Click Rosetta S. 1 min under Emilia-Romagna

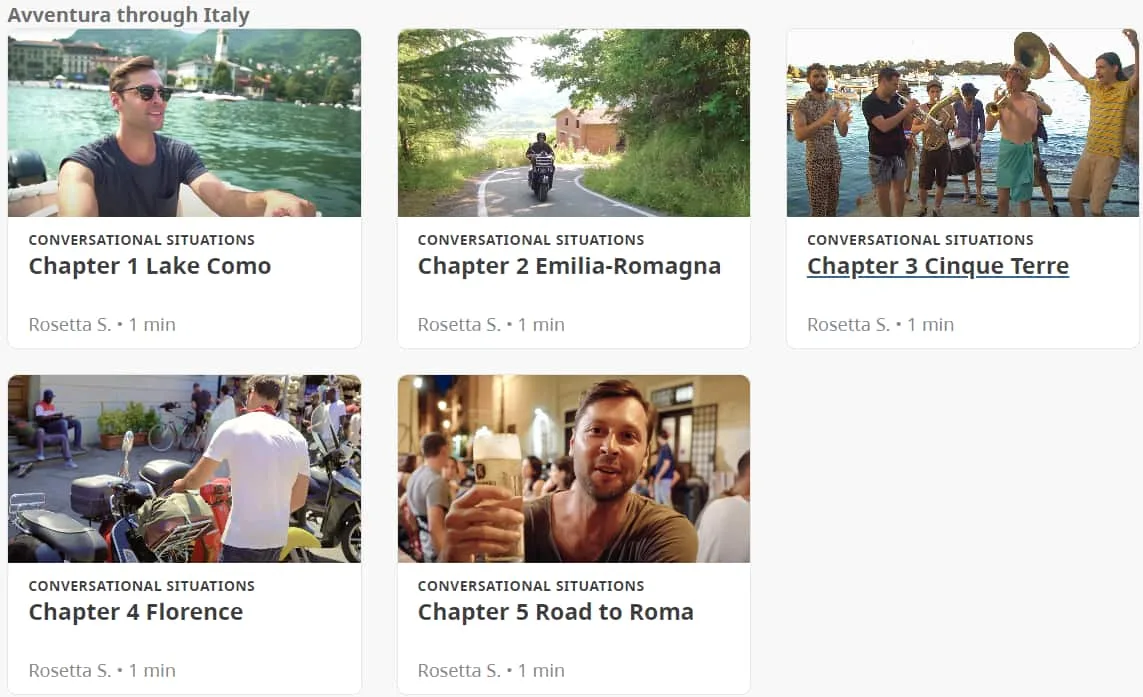(491, 324)
